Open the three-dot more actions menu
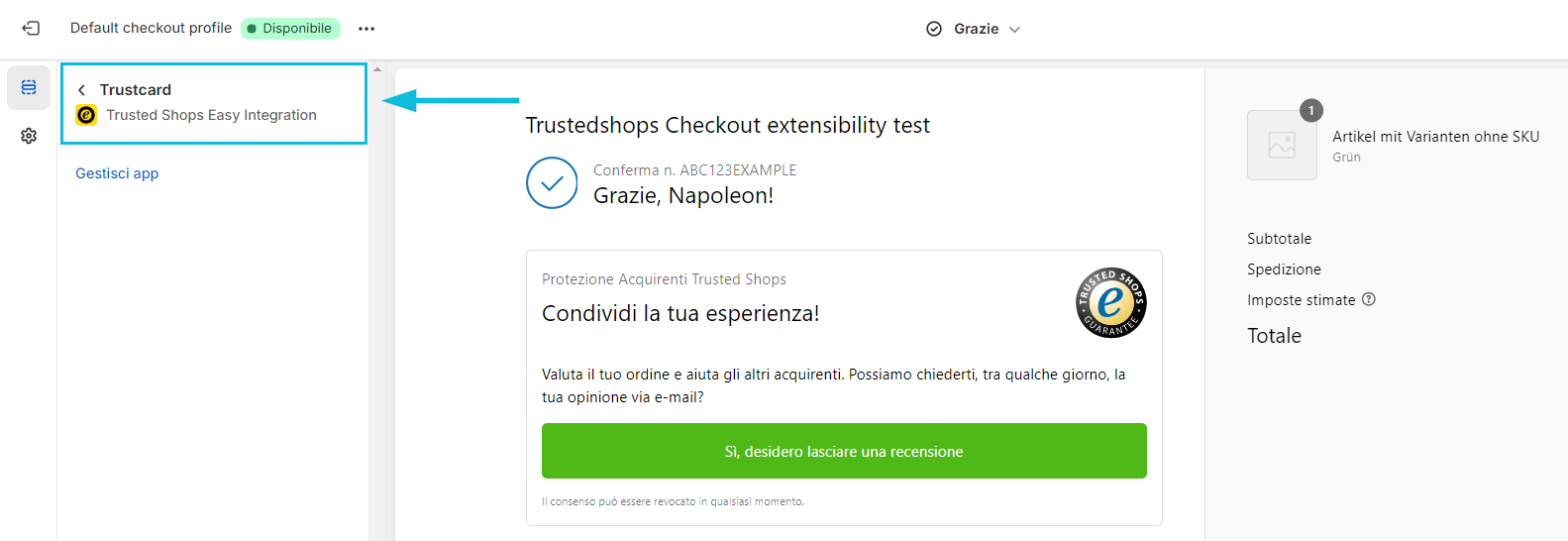 [366, 29]
